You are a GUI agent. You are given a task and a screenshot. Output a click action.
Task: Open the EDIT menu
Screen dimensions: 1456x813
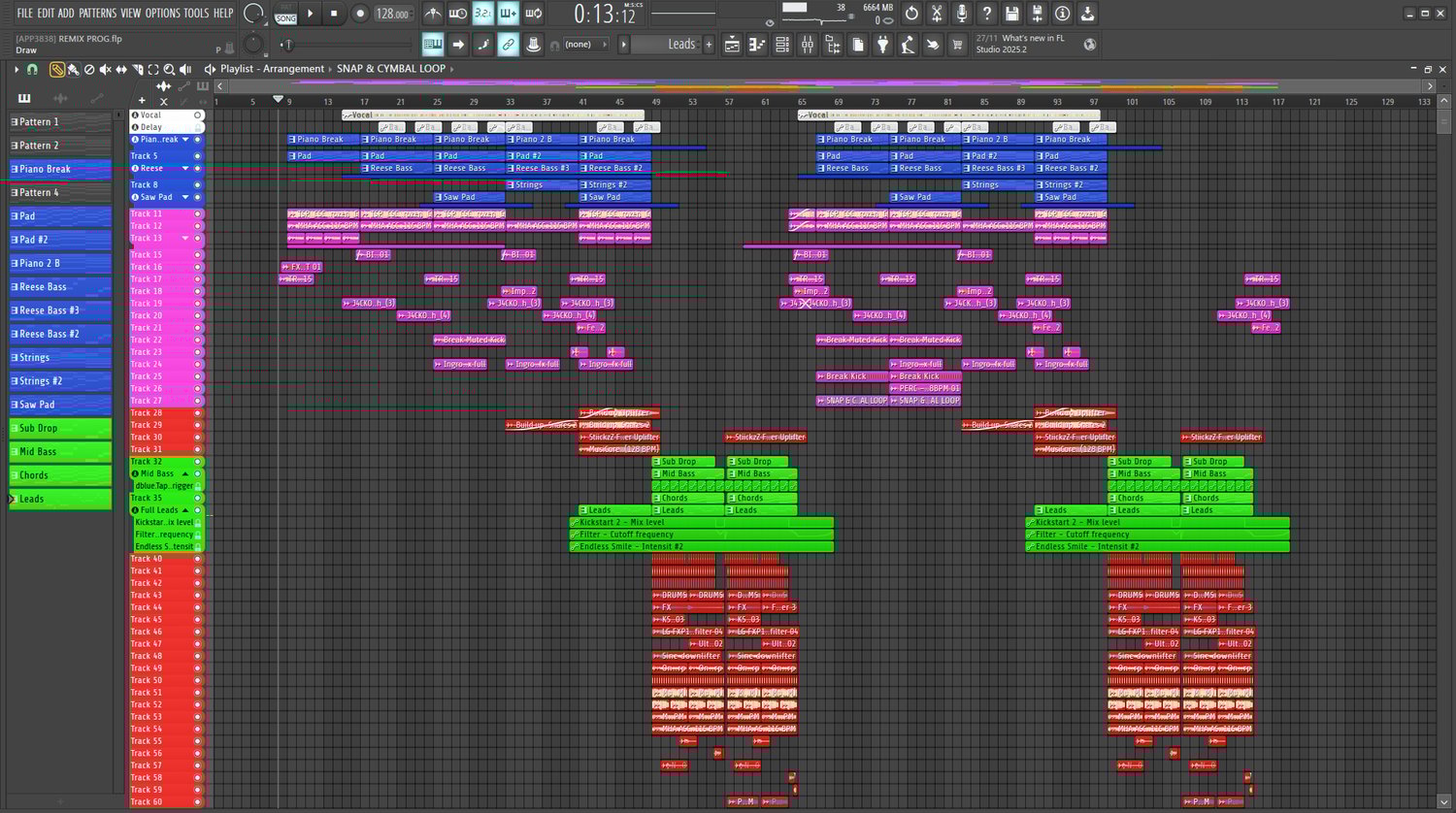point(46,14)
